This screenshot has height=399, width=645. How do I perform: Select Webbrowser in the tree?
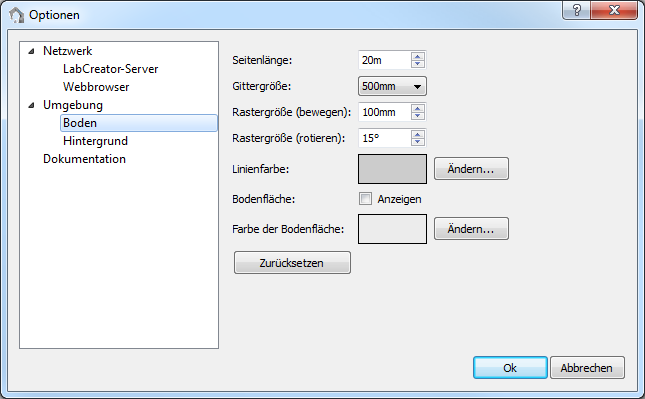96,87
